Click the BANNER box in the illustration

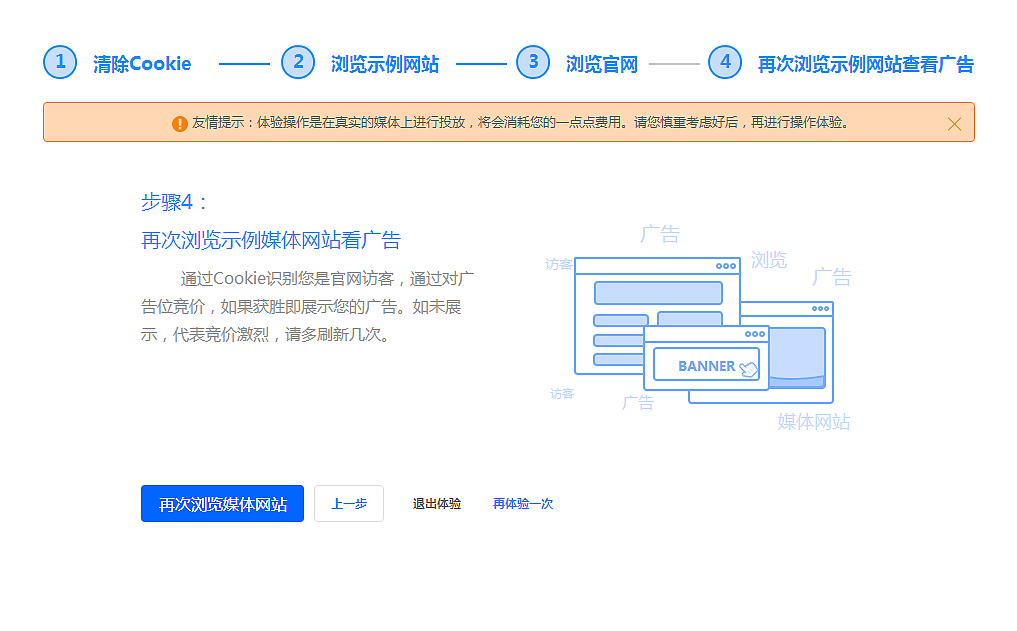[706, 365]
